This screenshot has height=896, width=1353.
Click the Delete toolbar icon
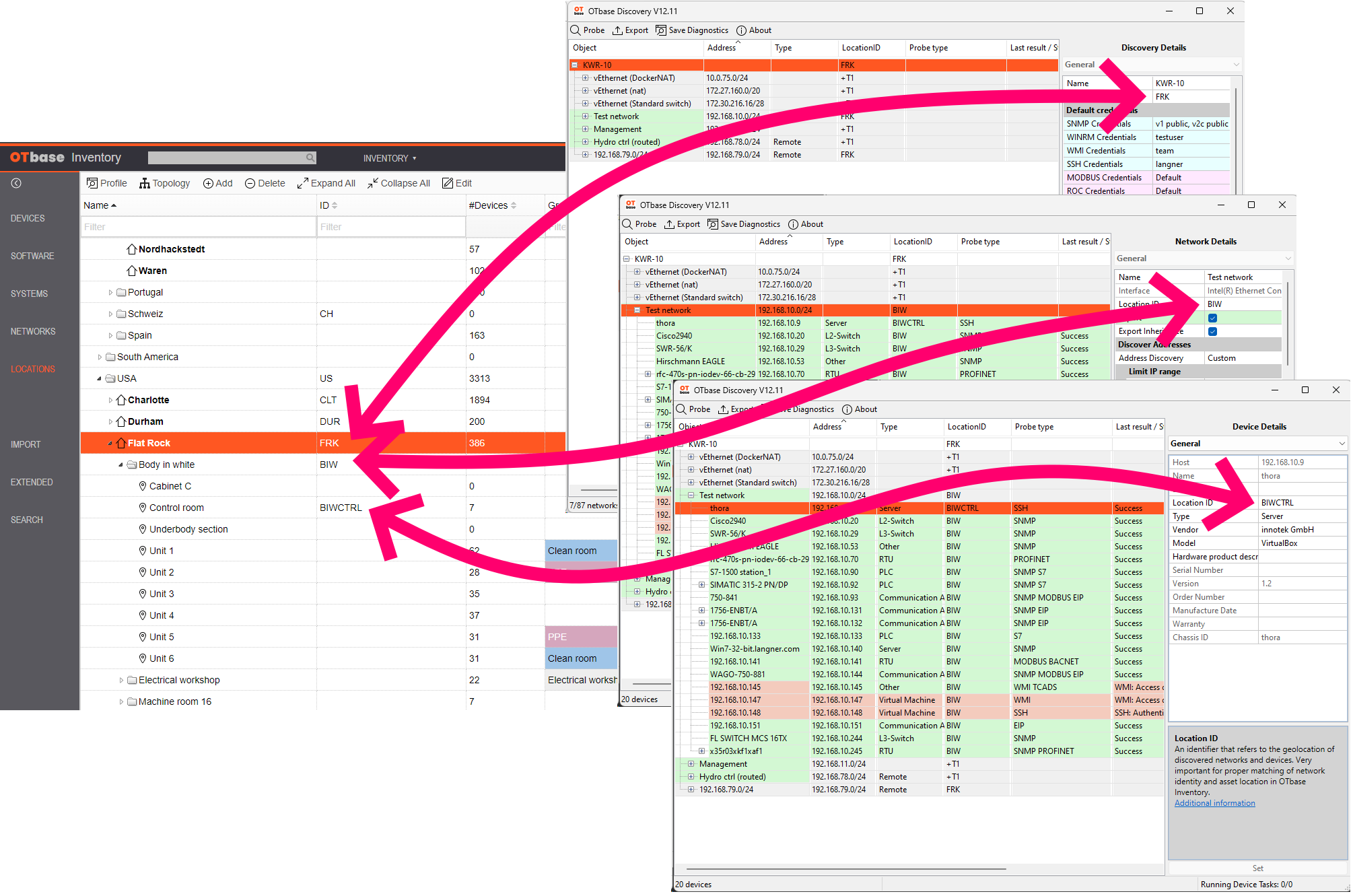click(x=250, y=183)
